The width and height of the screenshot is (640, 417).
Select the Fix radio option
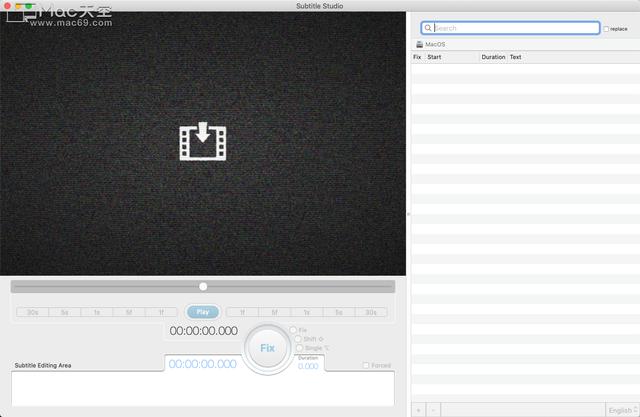293,330
